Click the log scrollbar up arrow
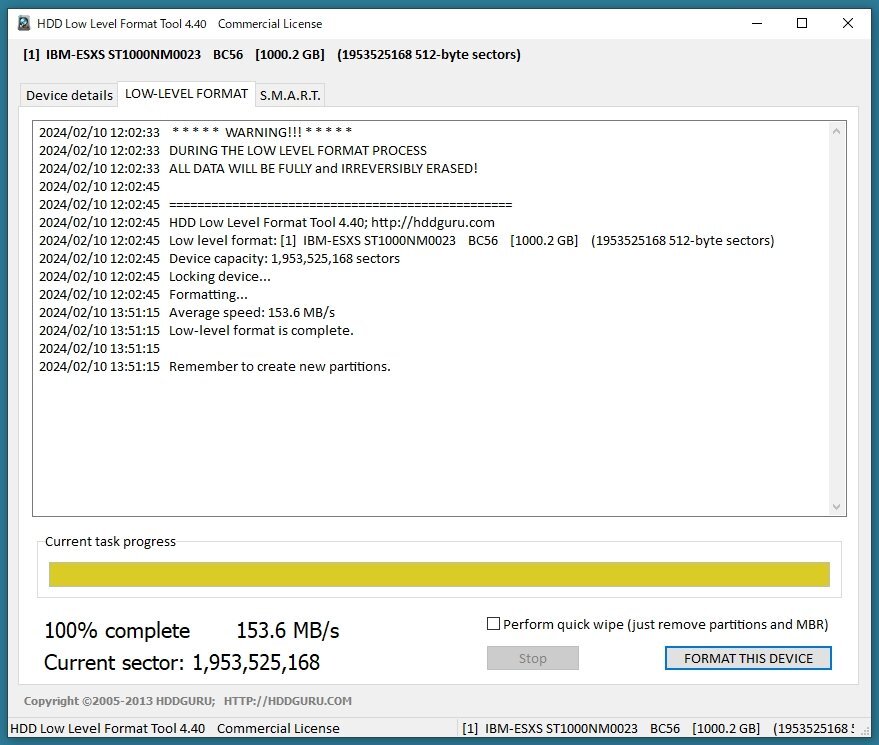879x745 pixels. (x=837, y=131)
